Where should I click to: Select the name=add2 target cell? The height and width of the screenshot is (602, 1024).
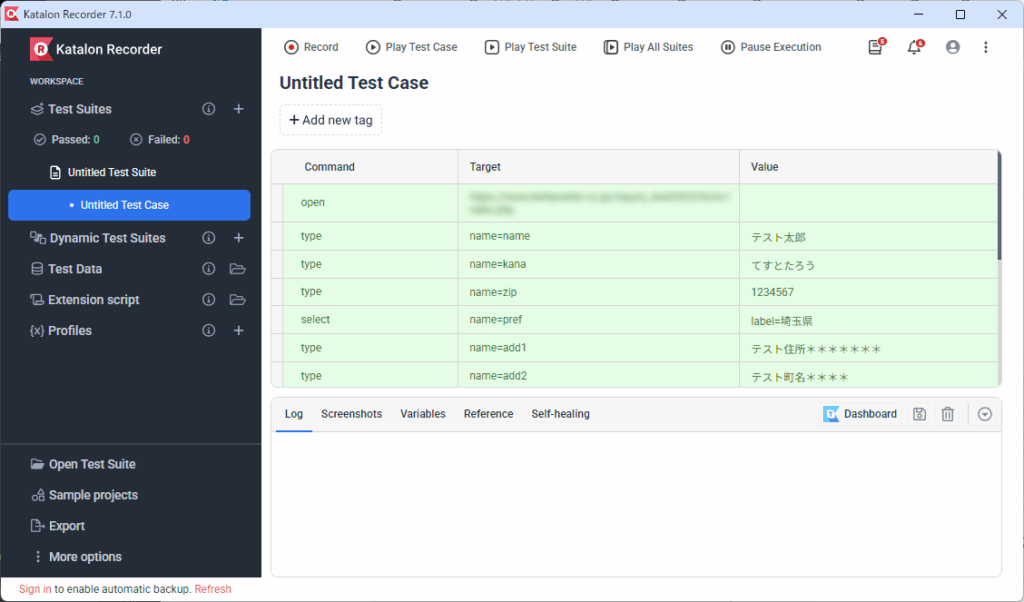pyautogui.click(x=599, y=375)
